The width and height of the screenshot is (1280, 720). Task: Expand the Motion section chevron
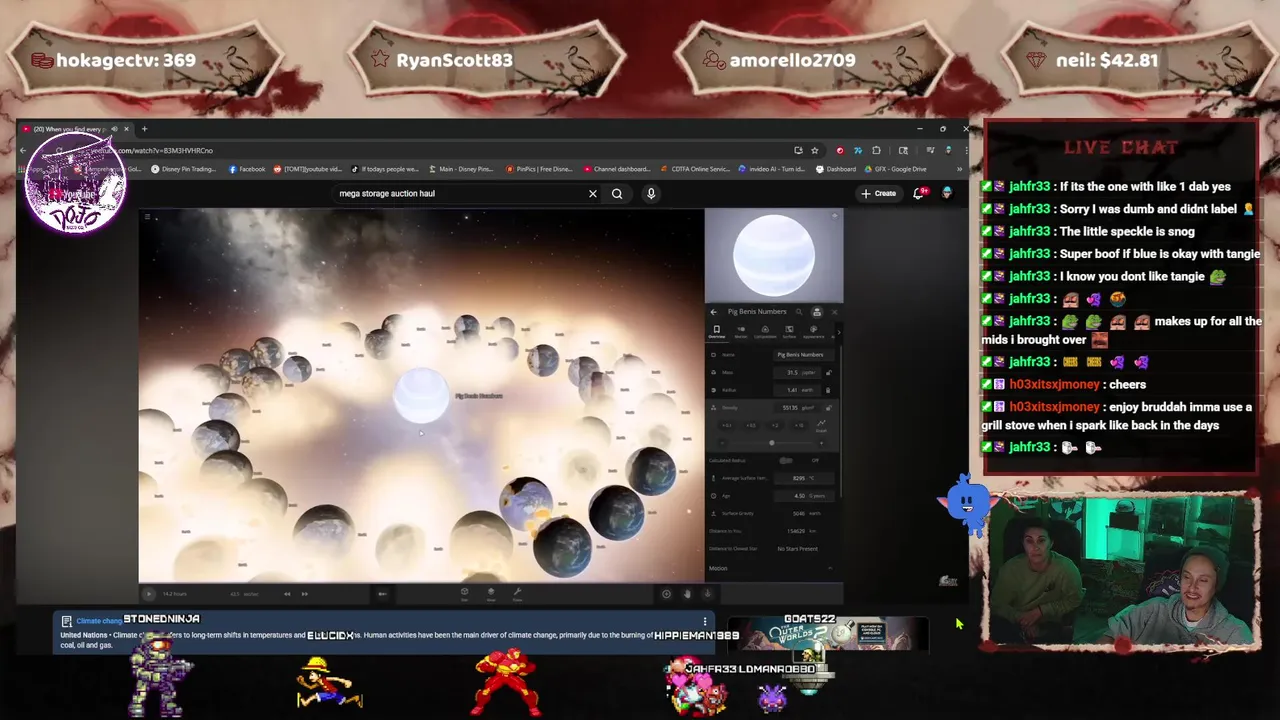(830, 568)
